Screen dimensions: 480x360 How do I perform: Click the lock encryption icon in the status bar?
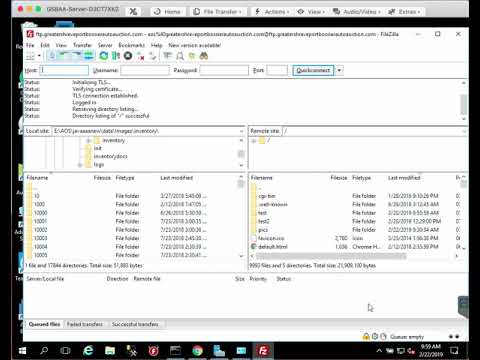point(366,337)
